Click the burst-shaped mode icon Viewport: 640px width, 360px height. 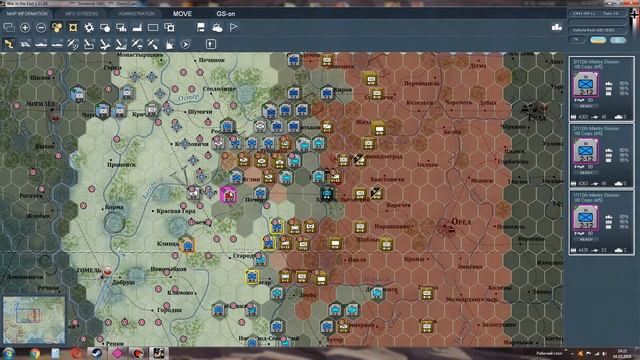(x=169, y=44)
